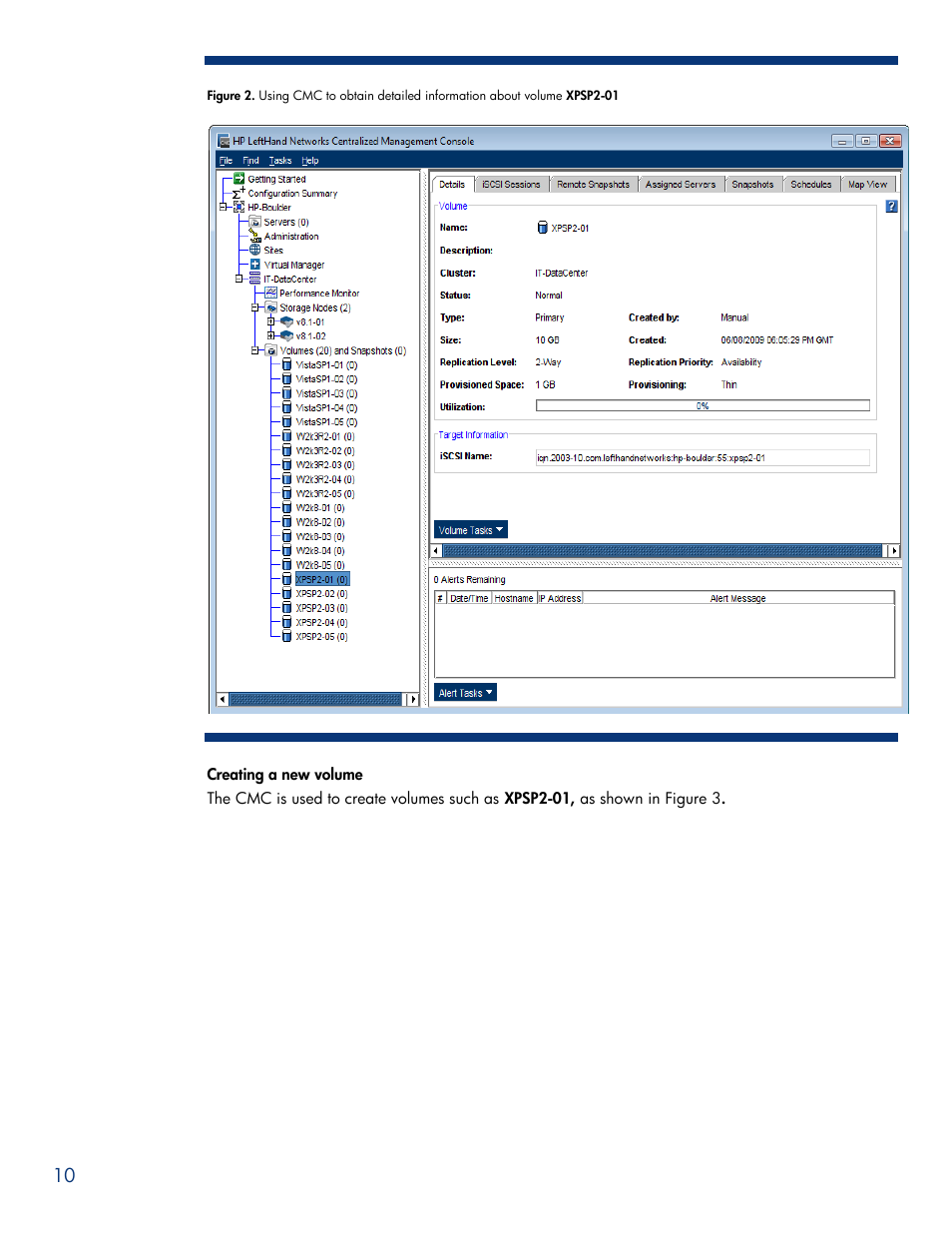Click the v8.1-02 storage node icon
The image size is (952, 1233).
287,335
